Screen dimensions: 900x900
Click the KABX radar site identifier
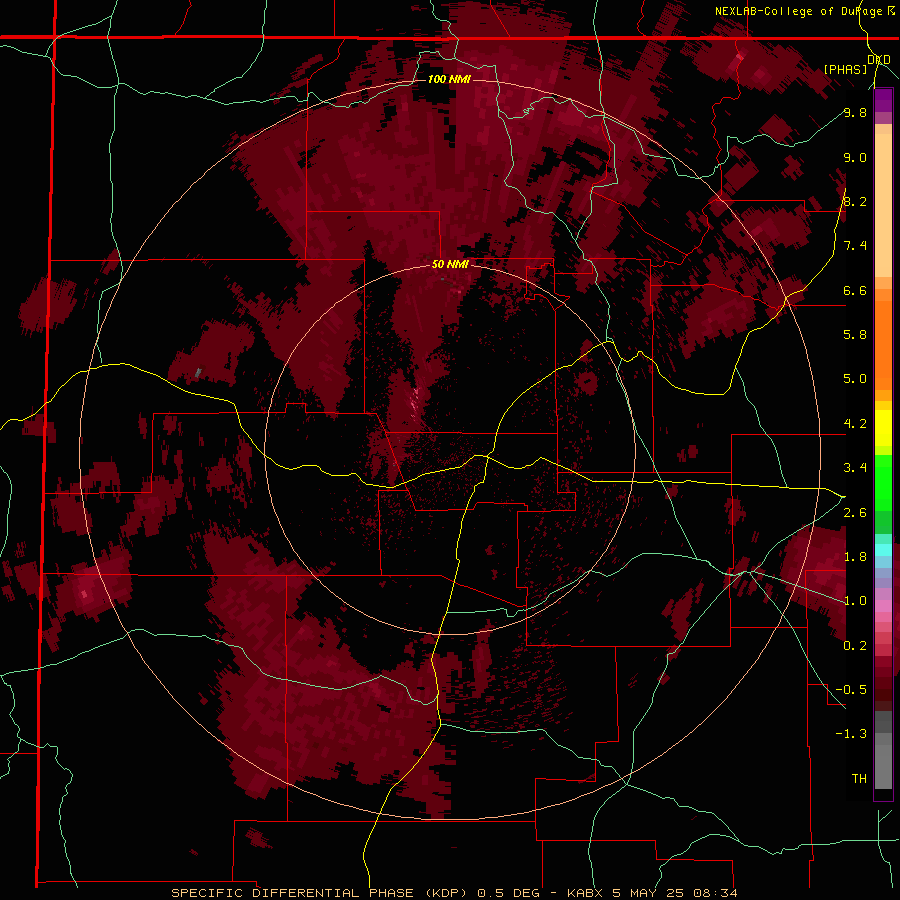click(585, 893)
